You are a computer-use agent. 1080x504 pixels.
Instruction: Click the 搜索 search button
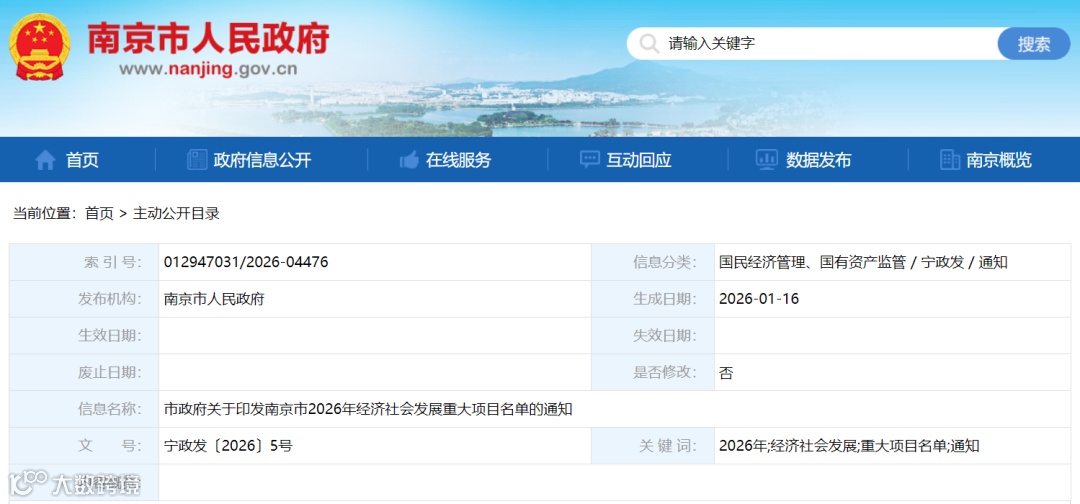pos(1034,44)
